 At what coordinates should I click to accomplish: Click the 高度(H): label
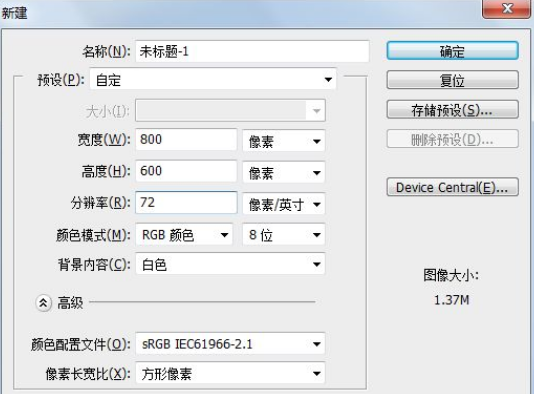pyautogui.click(x=106, y=171)
